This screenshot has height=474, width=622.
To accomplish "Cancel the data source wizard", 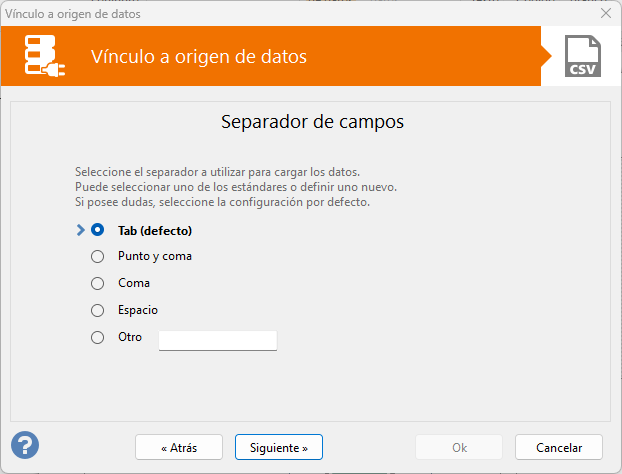I will tap(559, 447).
